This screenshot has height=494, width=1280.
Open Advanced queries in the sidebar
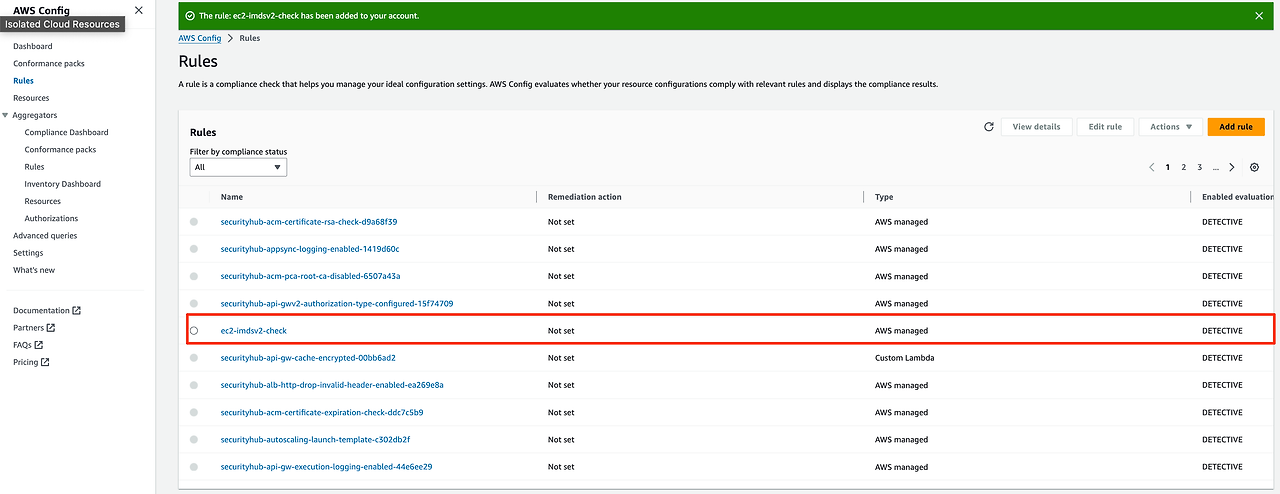pos(45,236)
